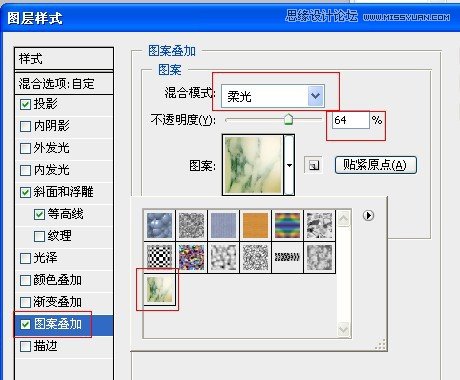Enable the 颜色叠加 color overlay checkbox
The height and width of the screenshot is (380, 460).
pos(25,280)
